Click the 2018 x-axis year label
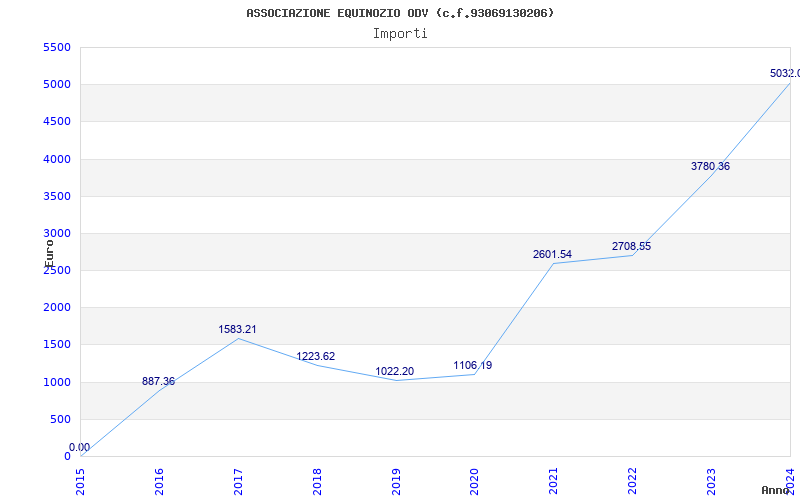Image resolution: width=800 pixels, height=500 pixels. [317, 482]
